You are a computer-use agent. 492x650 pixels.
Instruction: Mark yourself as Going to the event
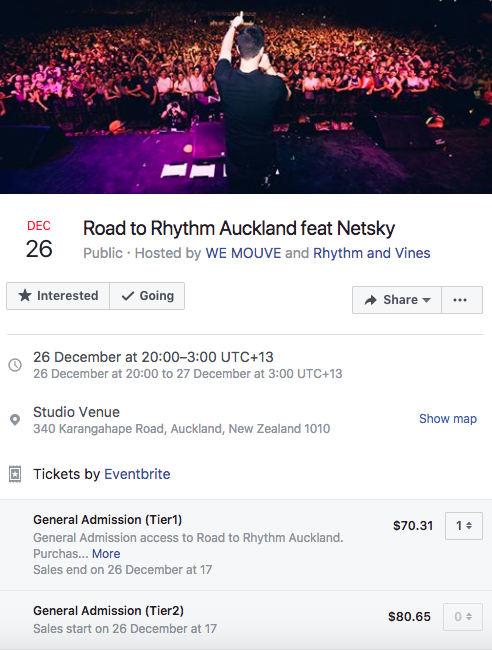pyautogui.click(x=147, y=296)
